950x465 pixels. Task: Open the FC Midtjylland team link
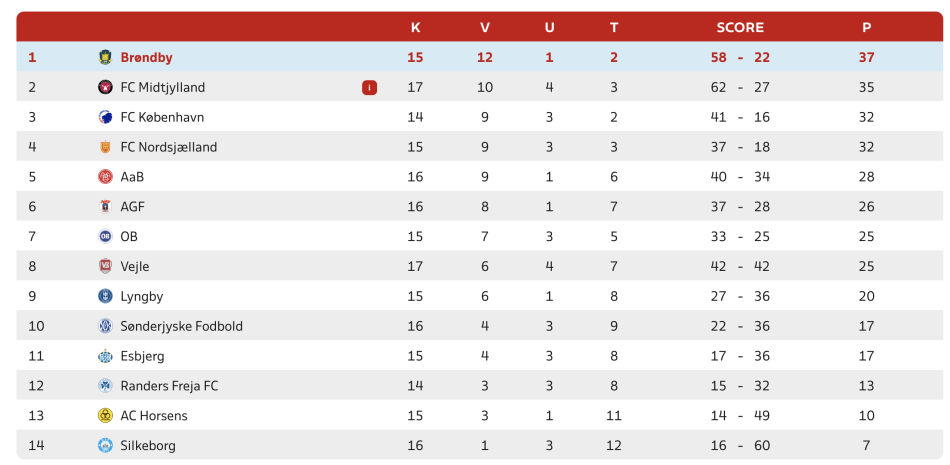(163, 87)
